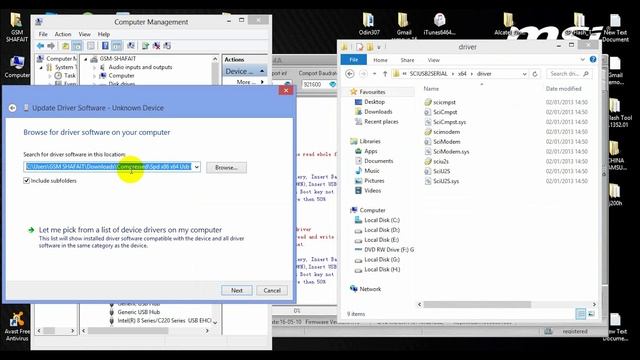Image resolution: width=640 pixels, height=360 pixels.
Task: Switch to the Explorer View ribbon tab
Action: pos(433,60)
